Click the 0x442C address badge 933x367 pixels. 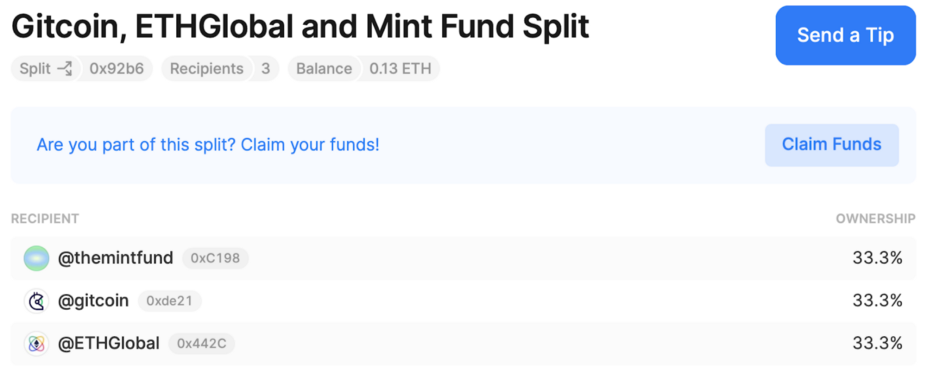pos(201,344)
